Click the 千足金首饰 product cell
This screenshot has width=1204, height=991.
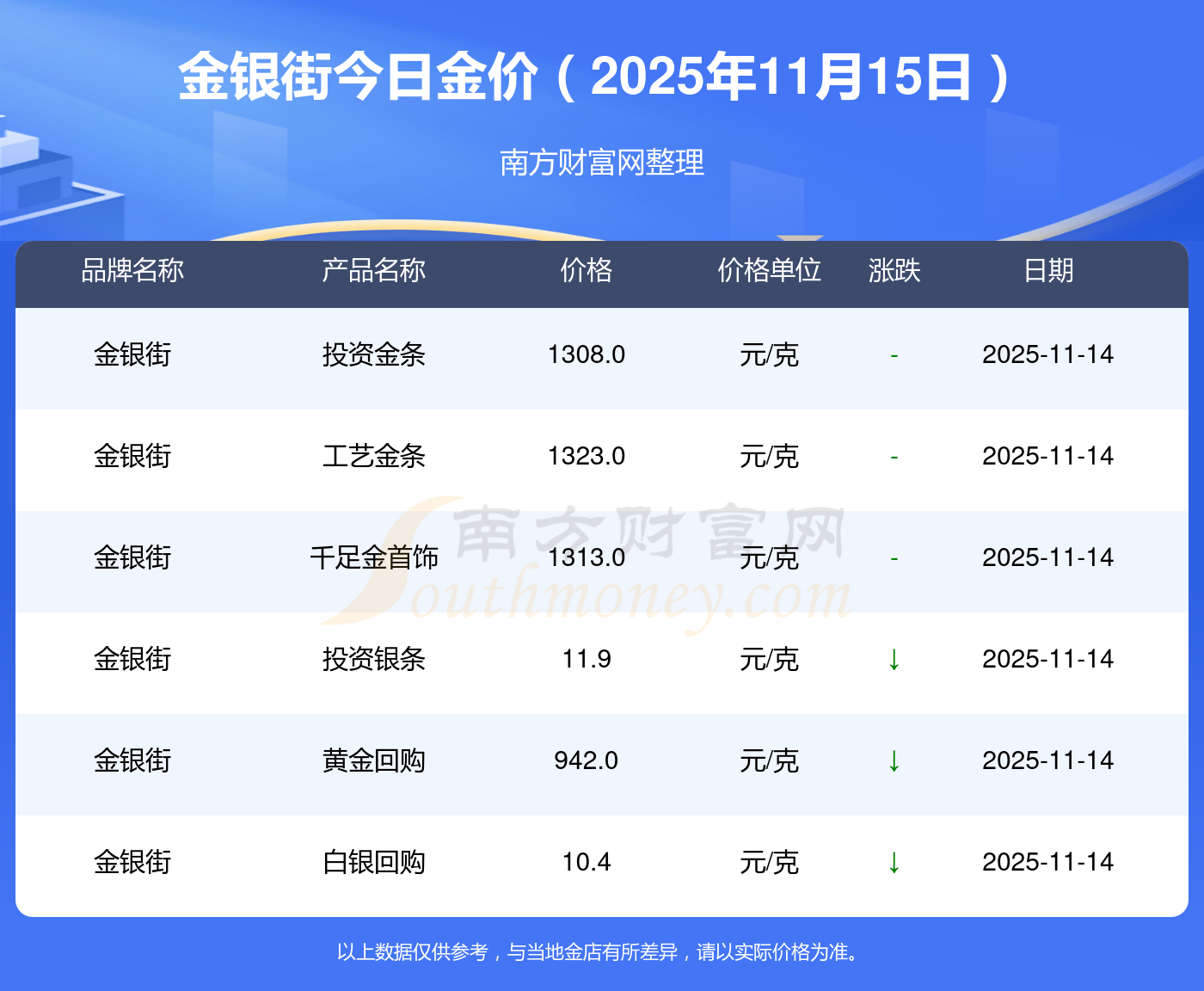[374, 557]
